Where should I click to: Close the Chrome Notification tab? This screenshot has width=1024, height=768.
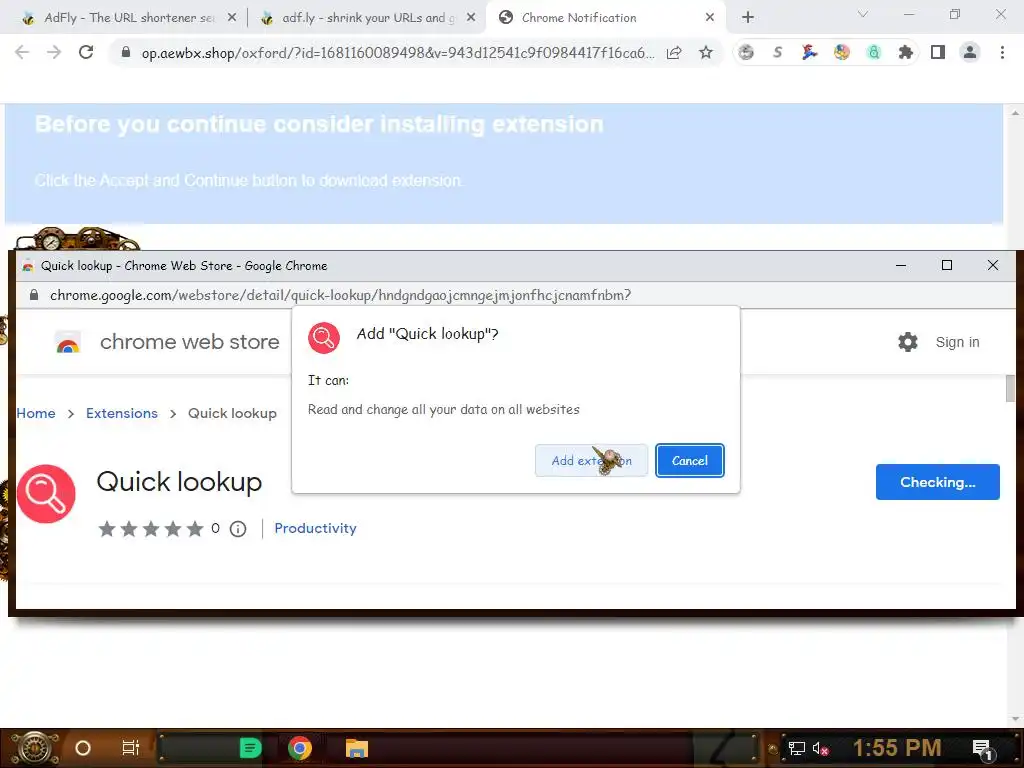pos(710,18)
